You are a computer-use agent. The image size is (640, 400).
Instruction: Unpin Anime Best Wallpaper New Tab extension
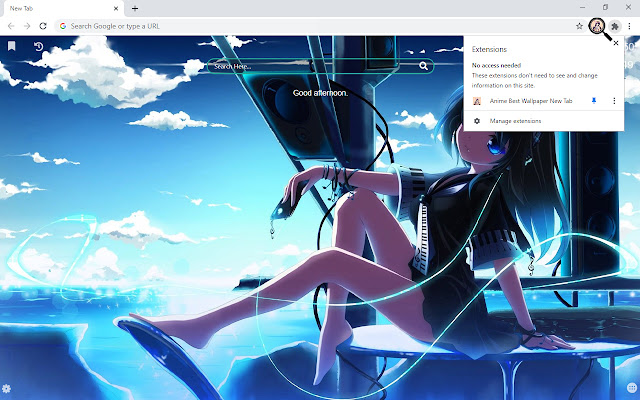pyautogui.click(x=594, y=100)
